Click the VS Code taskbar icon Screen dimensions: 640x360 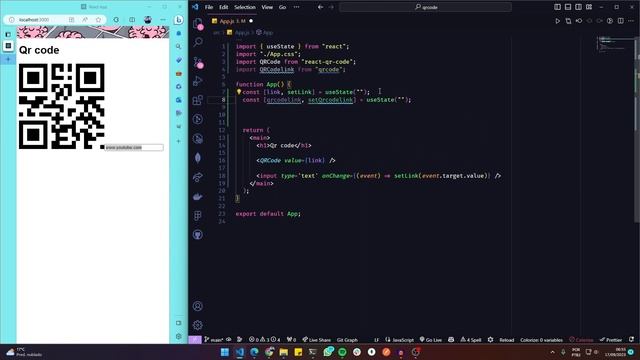tap(240, 352)
